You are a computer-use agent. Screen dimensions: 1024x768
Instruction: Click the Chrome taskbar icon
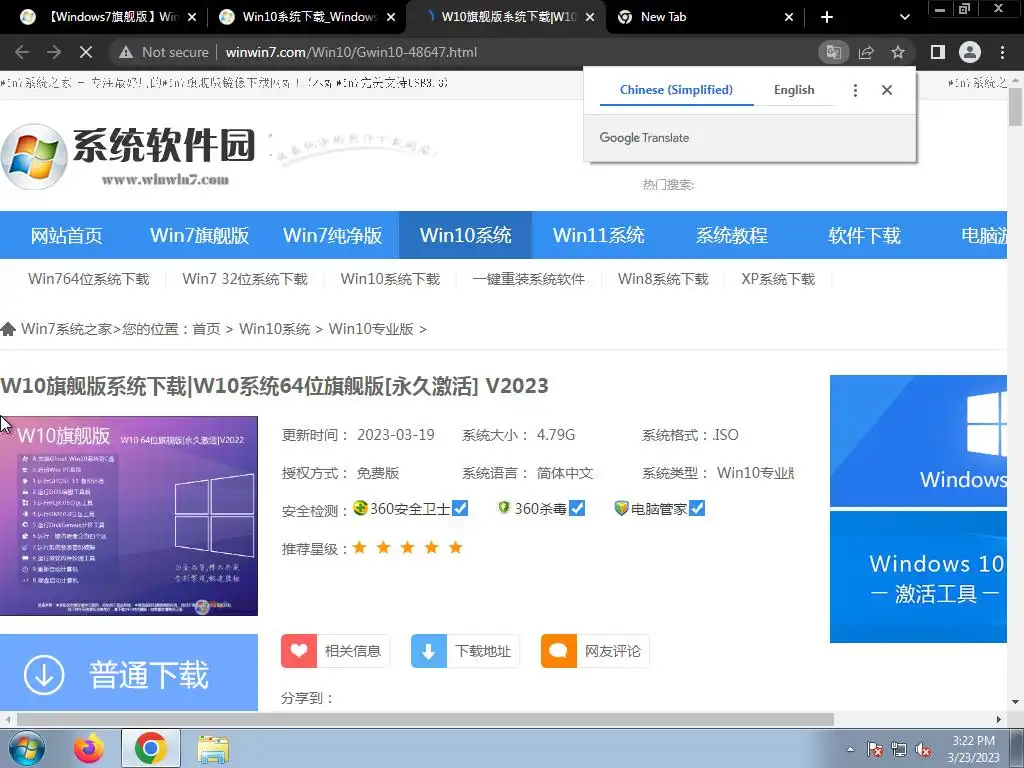coord(151,748)
